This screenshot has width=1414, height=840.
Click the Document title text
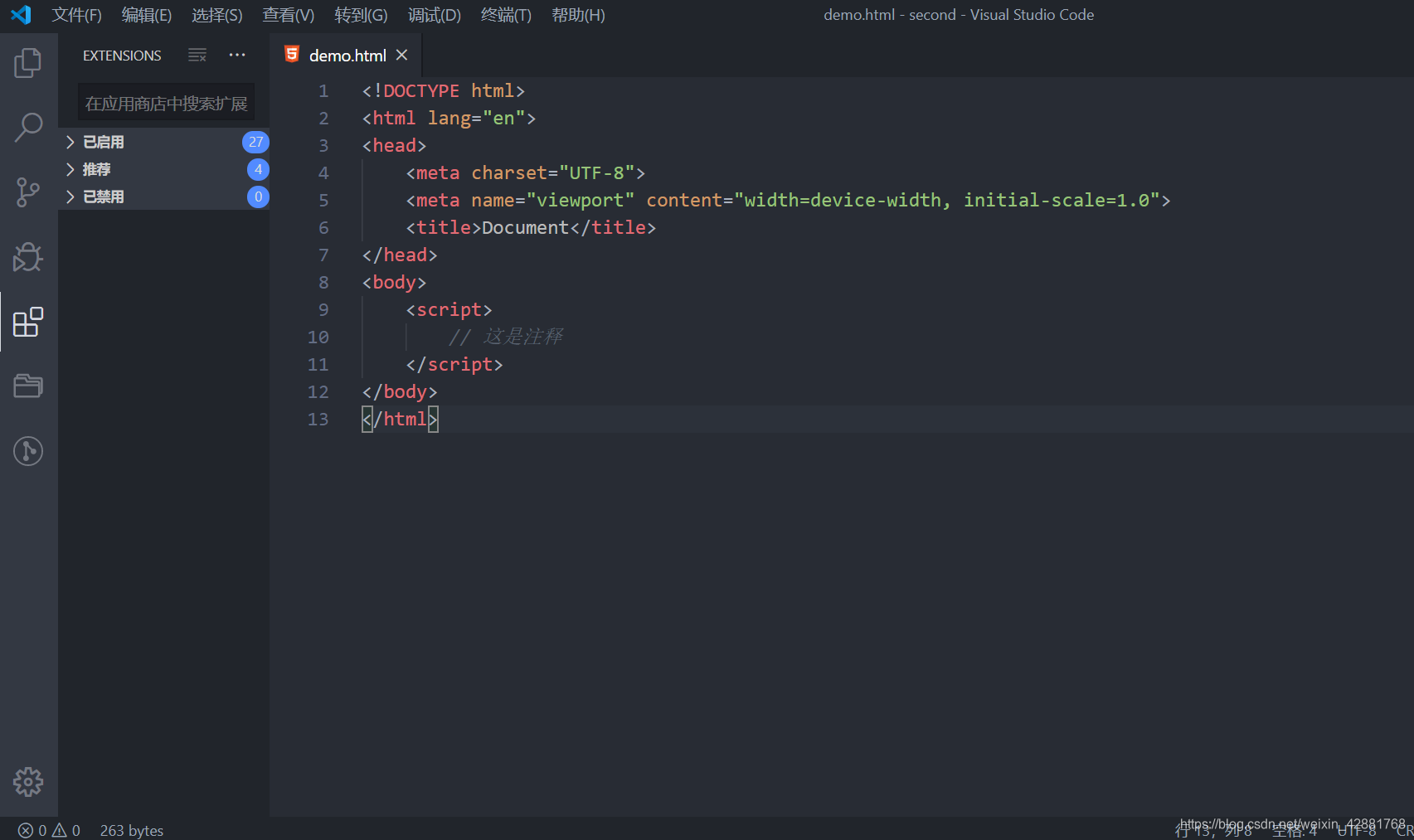526,228
